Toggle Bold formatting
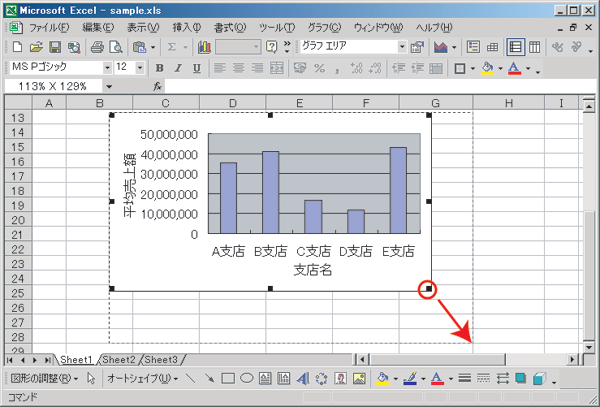 click(x=158, y=68)
